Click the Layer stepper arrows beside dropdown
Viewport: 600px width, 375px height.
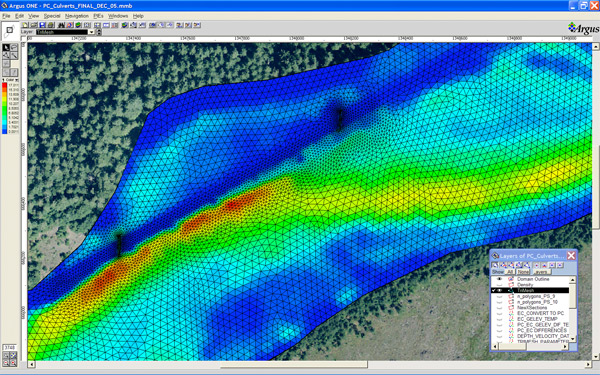coord(99,32)
